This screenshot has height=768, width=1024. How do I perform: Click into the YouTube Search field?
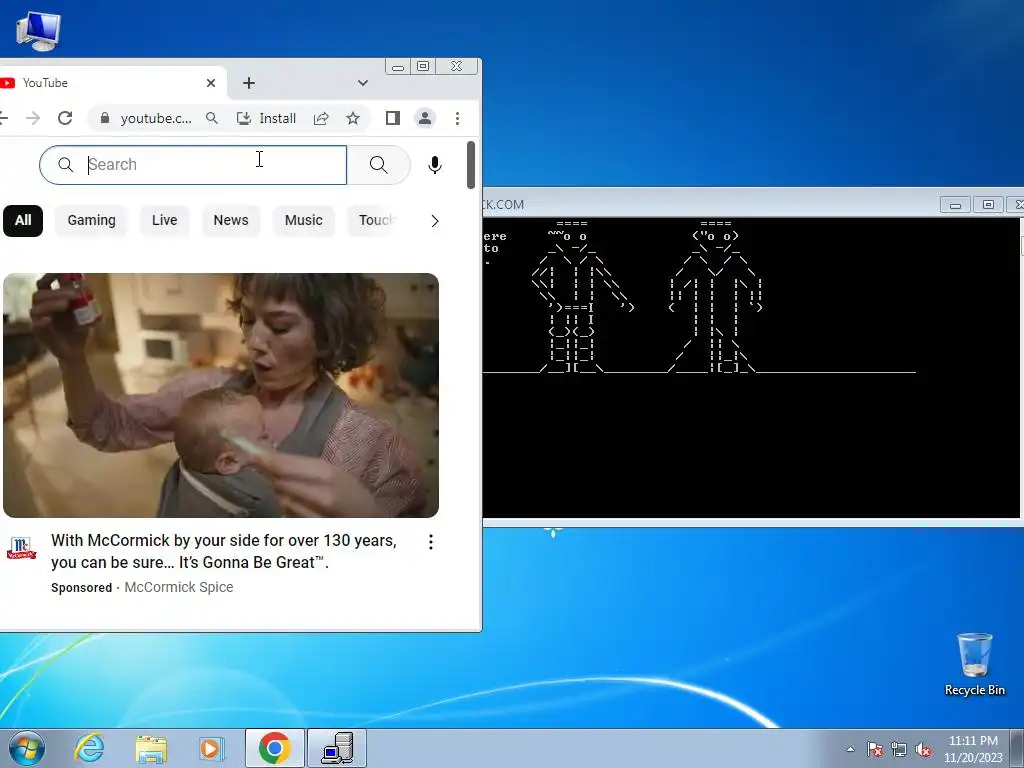(x=193, y=165)
